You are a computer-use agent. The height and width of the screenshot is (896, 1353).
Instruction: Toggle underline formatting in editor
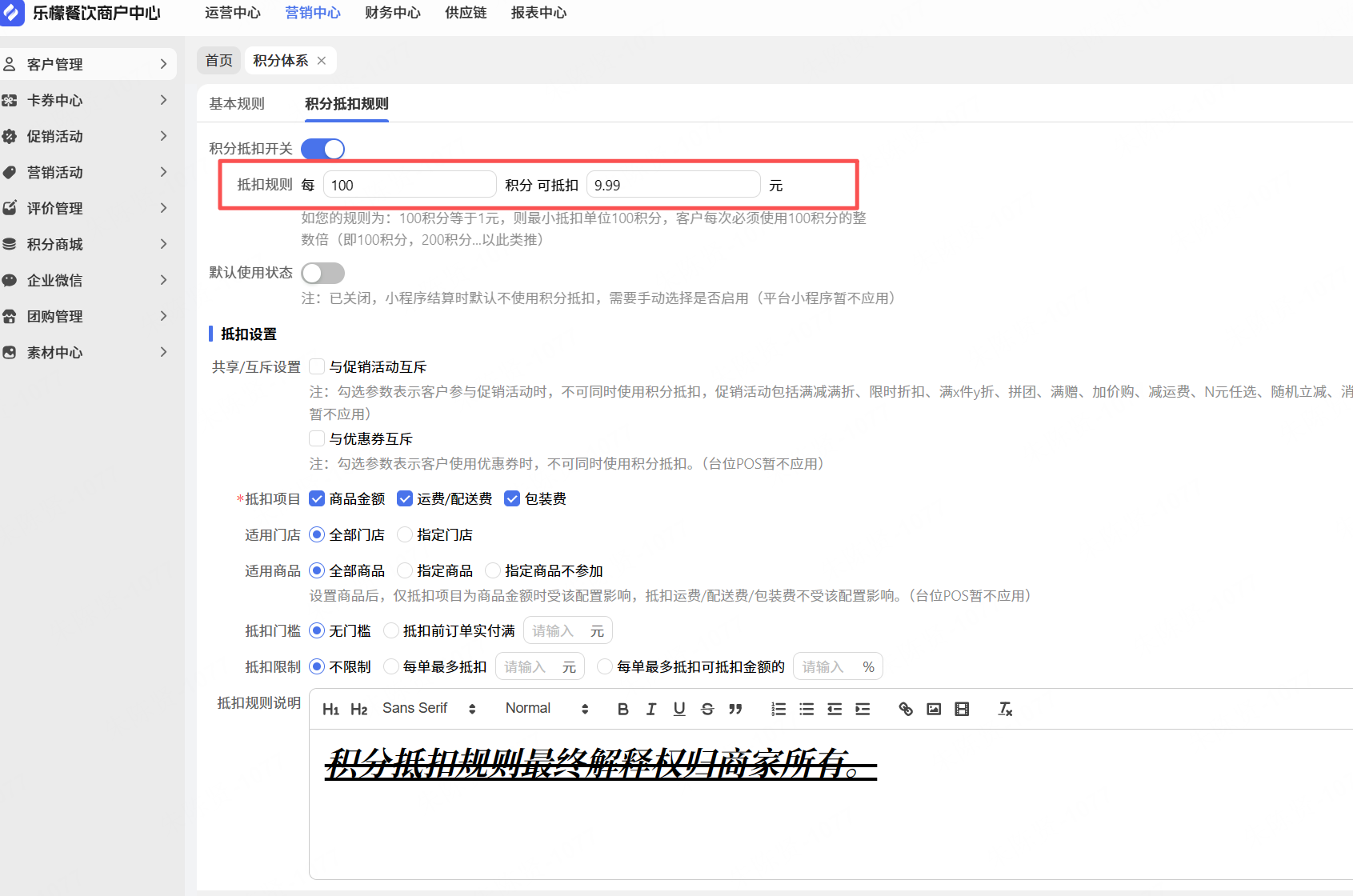pyautogui.click(x=679, y=709)
